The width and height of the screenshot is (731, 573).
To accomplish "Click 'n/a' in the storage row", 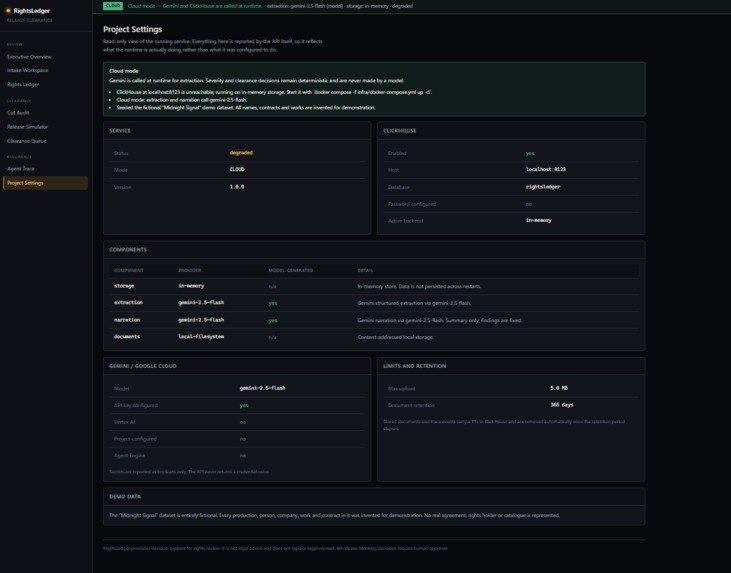I will (x=272, y=287).
